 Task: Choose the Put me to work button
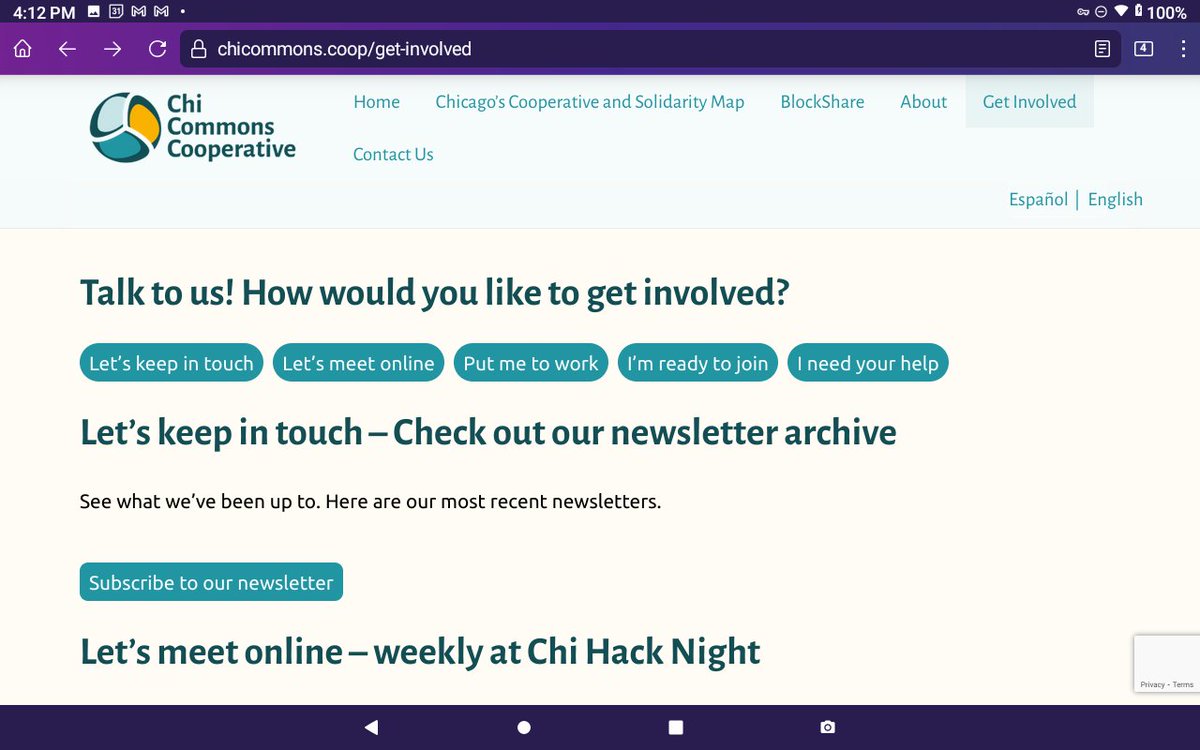coord(531,363)
